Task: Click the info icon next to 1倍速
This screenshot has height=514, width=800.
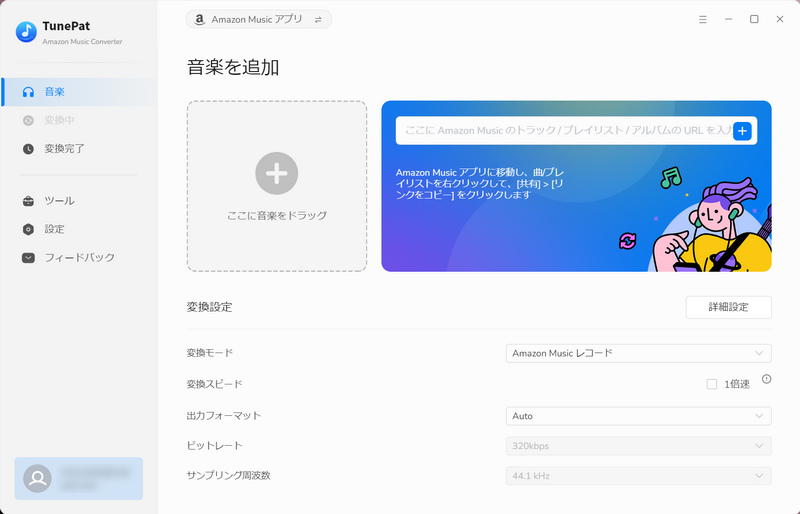Action: pos(766,379)
